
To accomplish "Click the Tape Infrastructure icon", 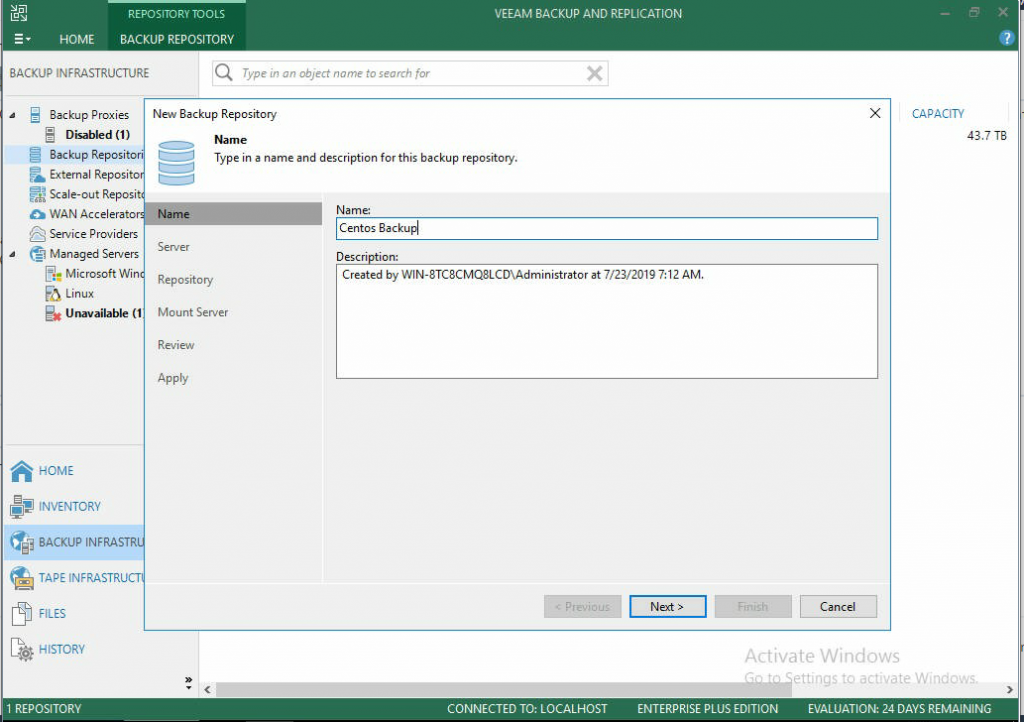I will (22, 578).
